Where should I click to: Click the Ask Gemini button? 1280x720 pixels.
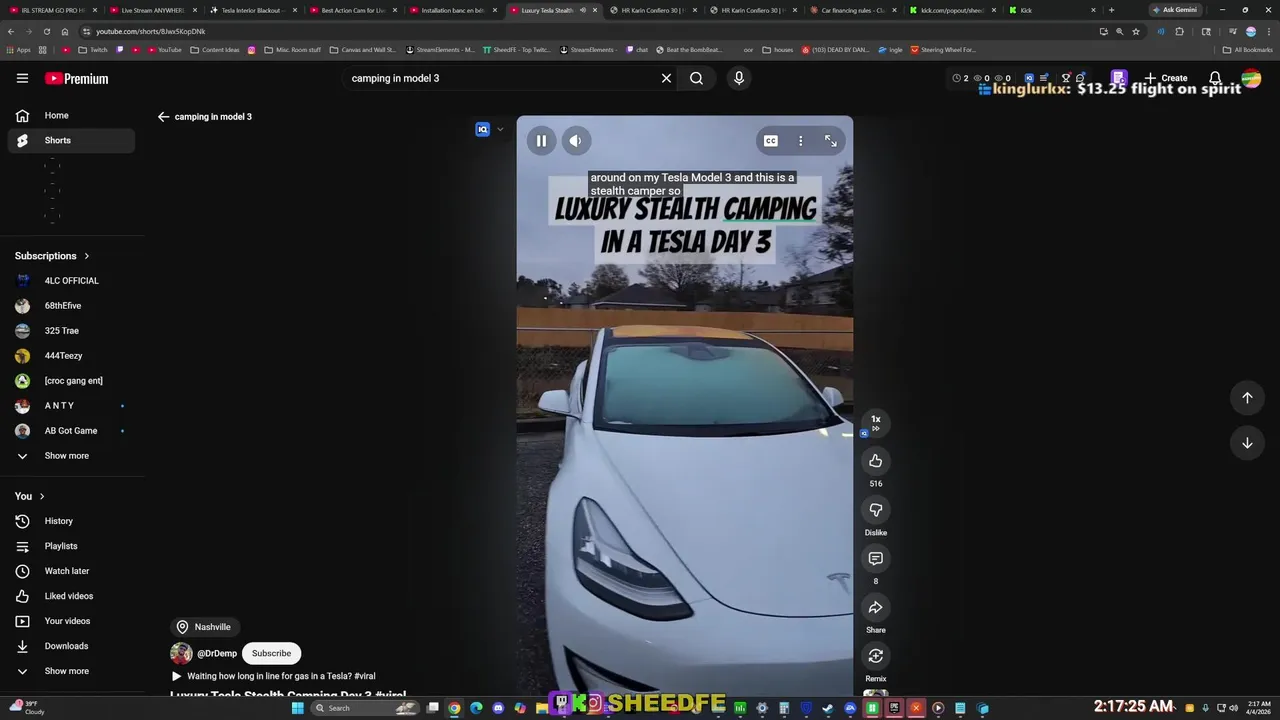pyautogui.click(x=1174, y=10)
